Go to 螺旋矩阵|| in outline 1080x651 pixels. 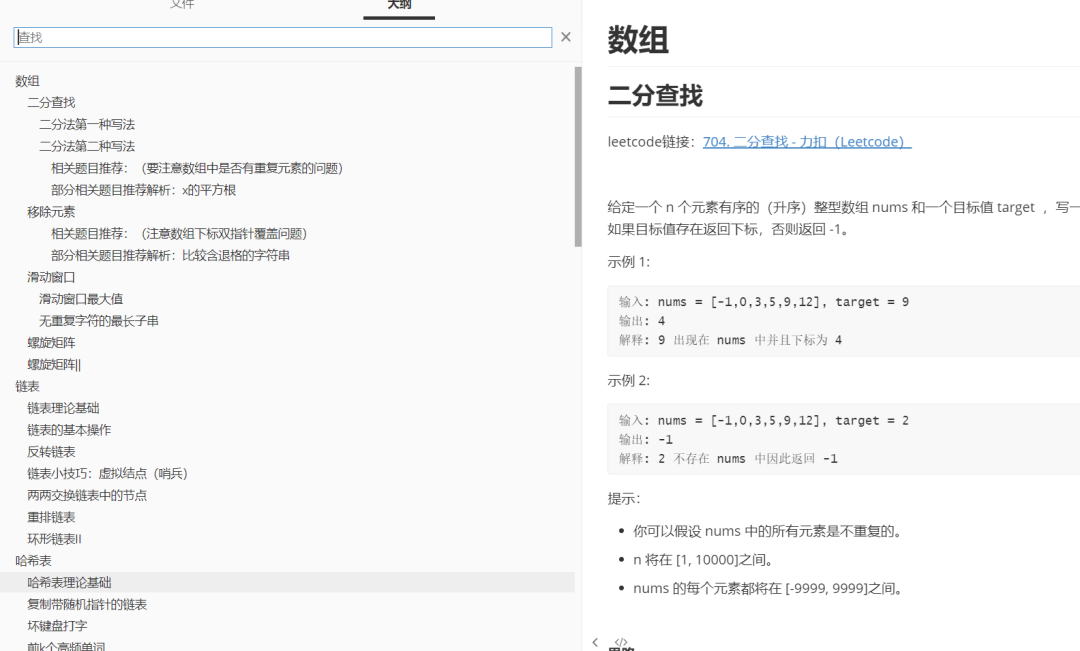tap(54, 364)
